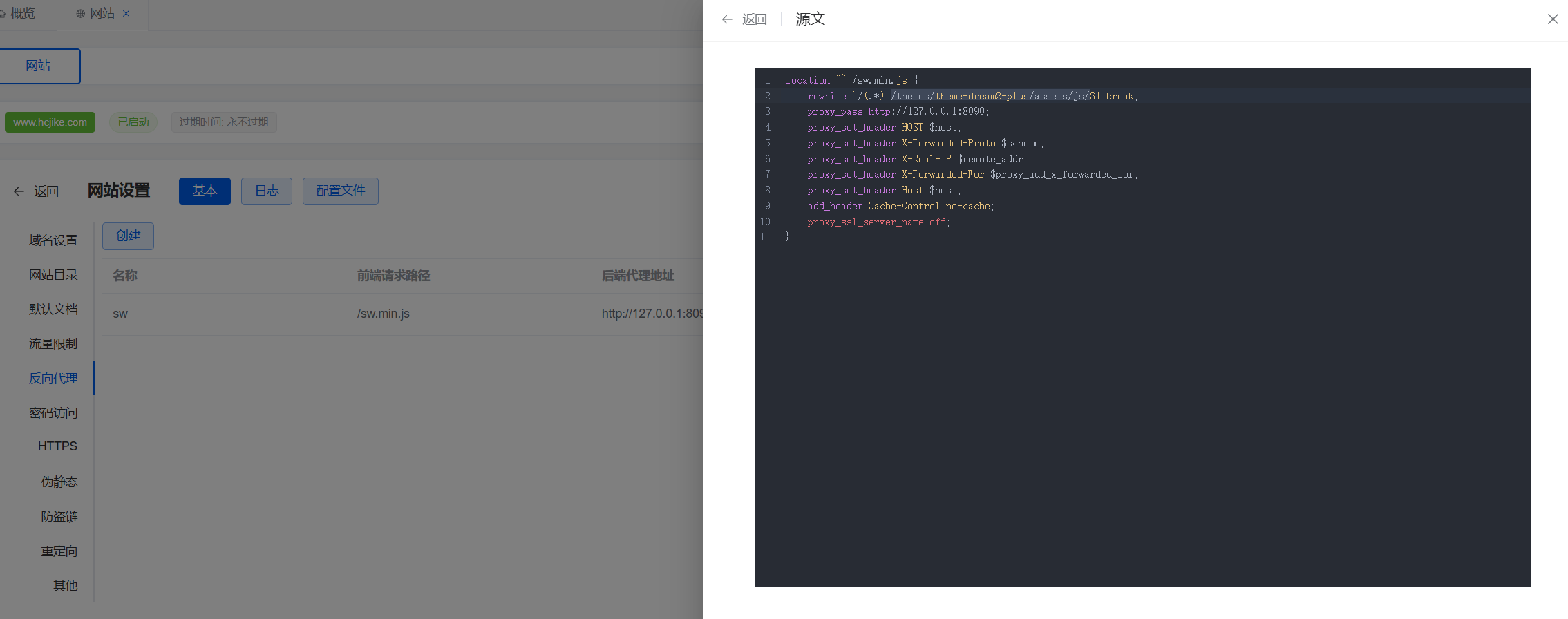Screen dimensions: 1568x619
Task: Click 创建 to add reverse proxy
Action: pos(128,236)
